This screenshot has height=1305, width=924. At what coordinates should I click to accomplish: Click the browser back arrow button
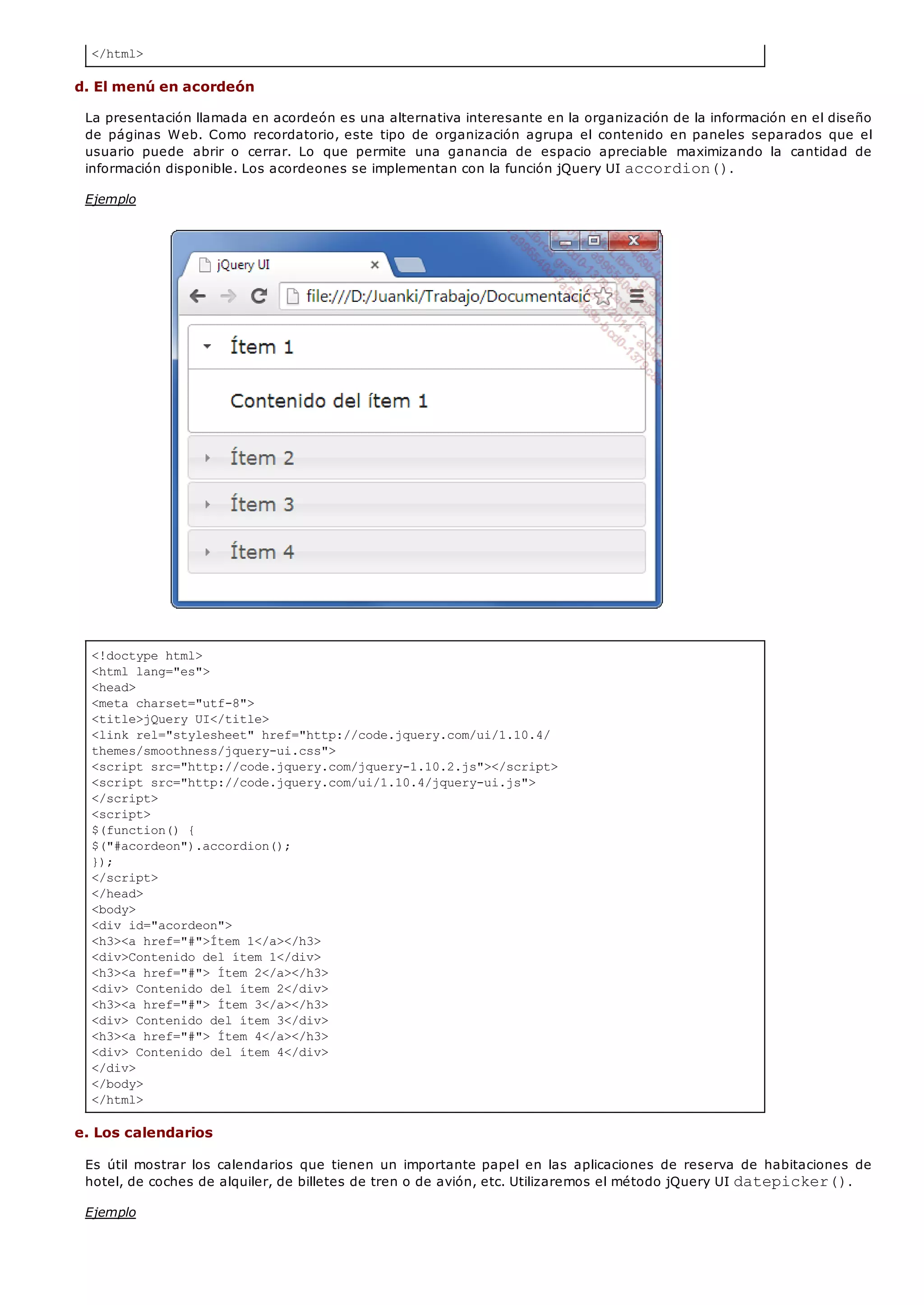point(198,296)
